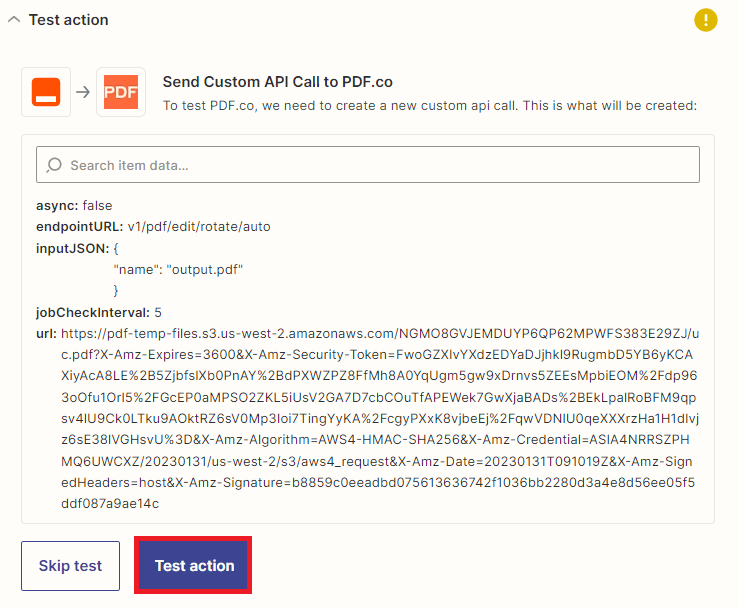
Task: Click the "name": "output.pdf" JSON line
Action: coord(180,269)
